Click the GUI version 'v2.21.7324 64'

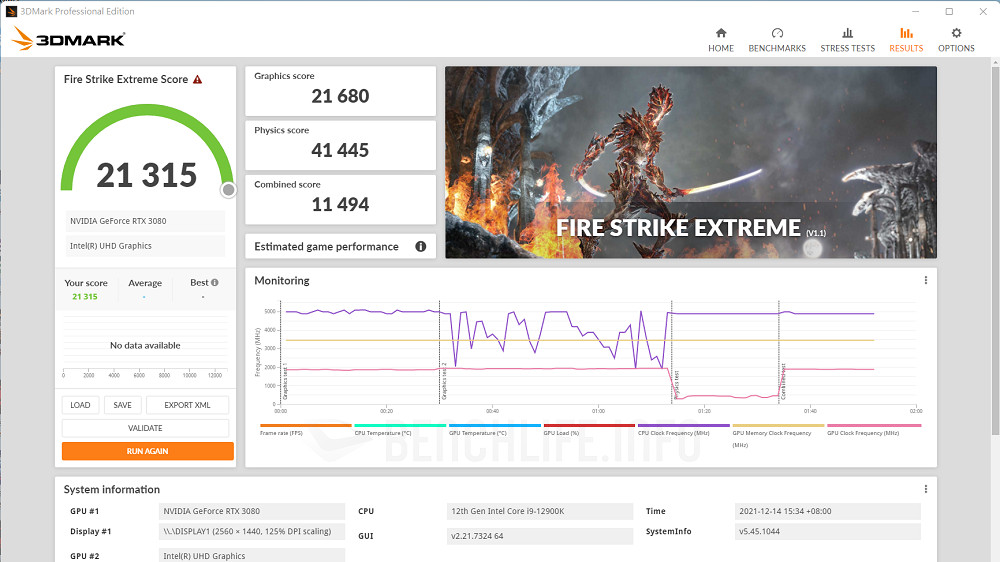click(x=540, y=536)
